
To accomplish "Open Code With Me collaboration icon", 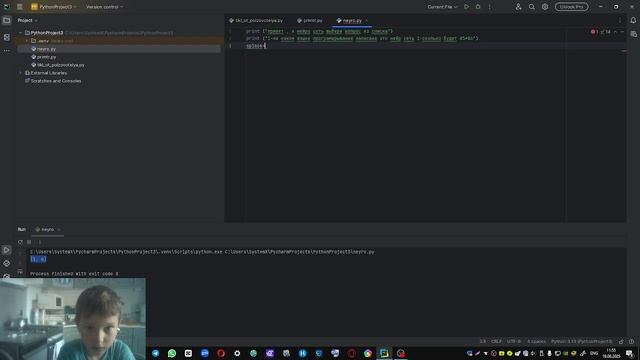I will 518,7.
